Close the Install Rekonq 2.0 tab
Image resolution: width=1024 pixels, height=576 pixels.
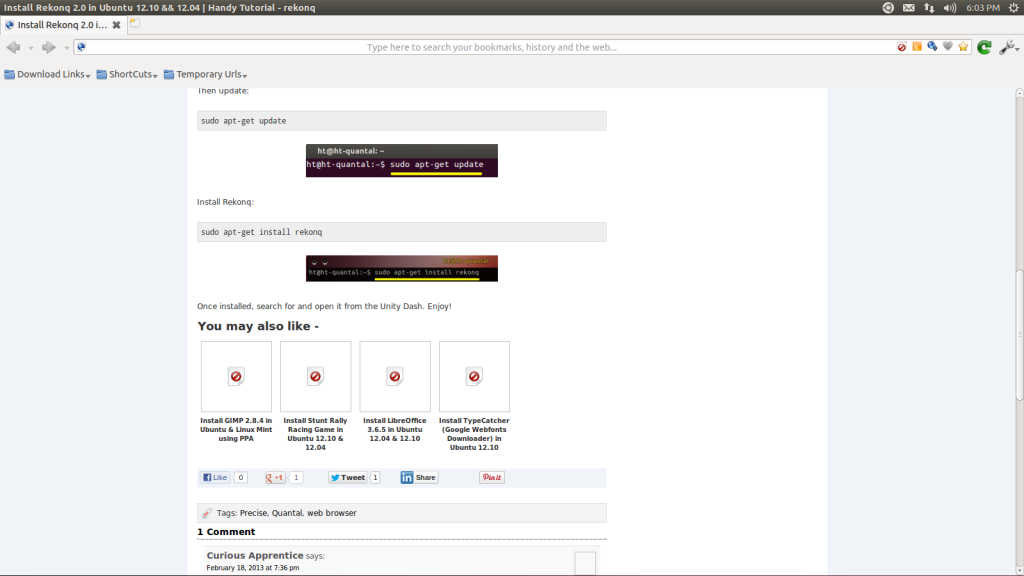click(x=116, y=24)
